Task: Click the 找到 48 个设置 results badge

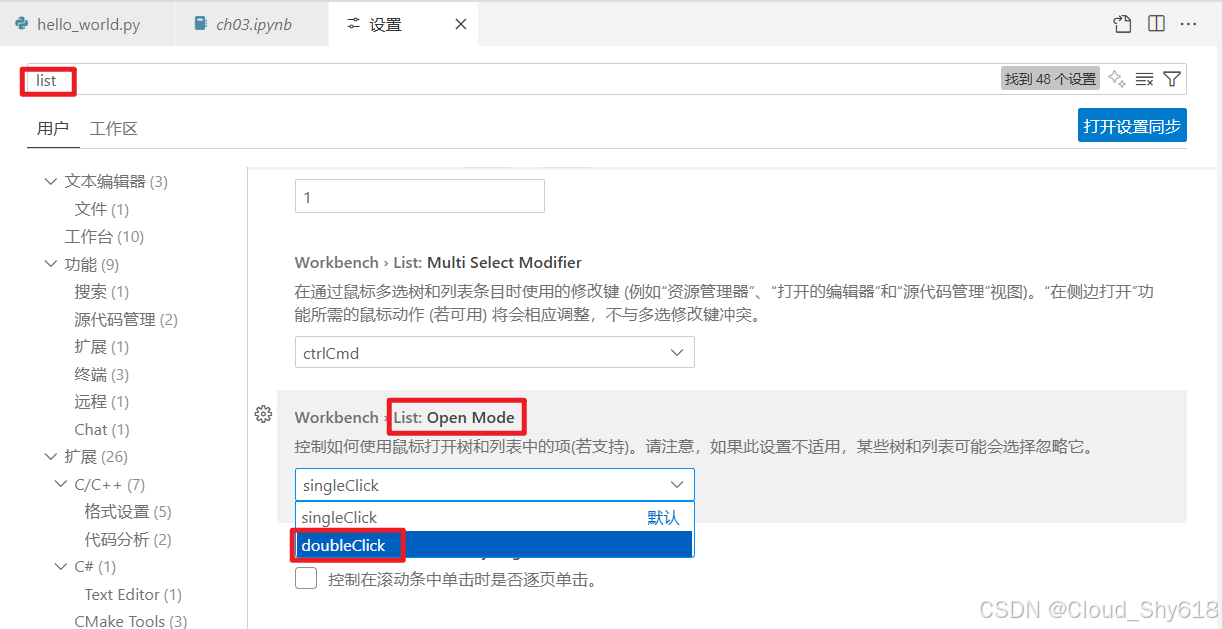Action: click(x=1050, y=79)
